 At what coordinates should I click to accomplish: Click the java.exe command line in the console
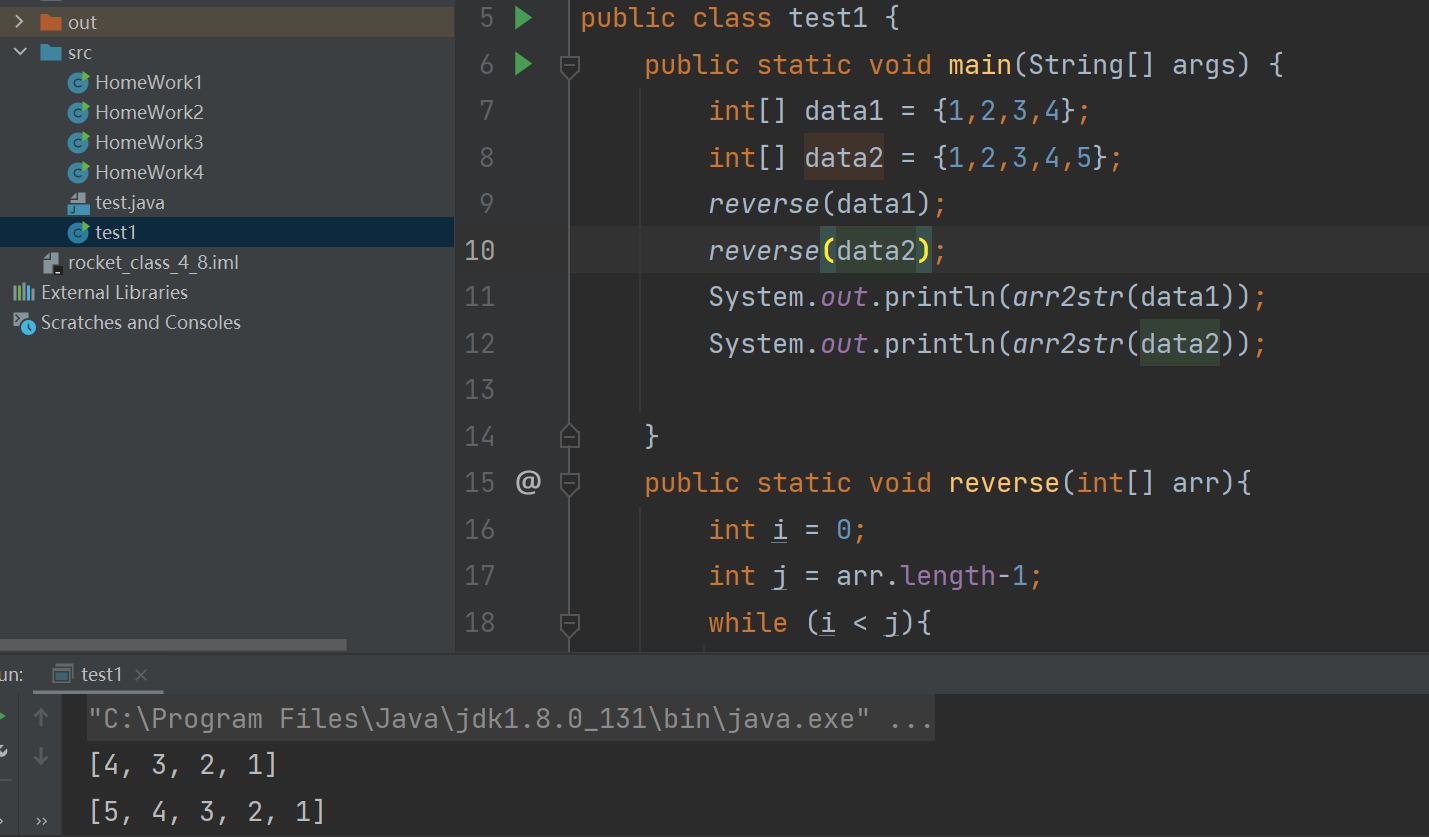(511, 719)
